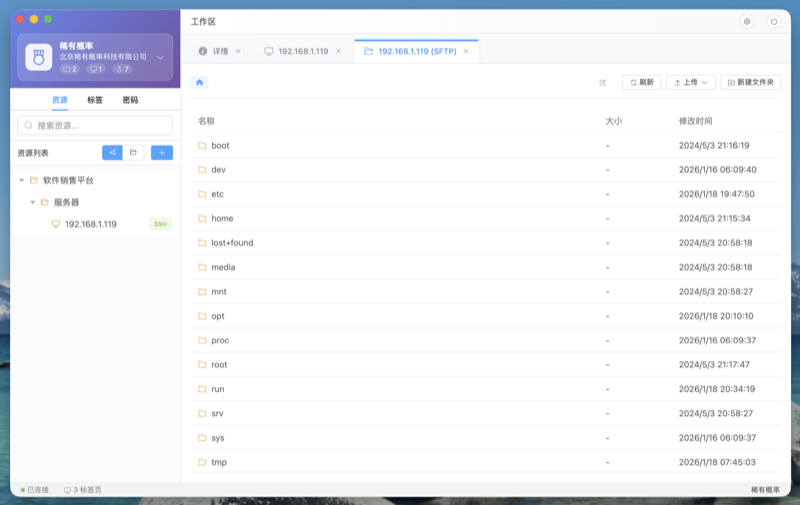Switch resource list to folder view
Screen dimensions: 800x505
(x=133, y=153)
